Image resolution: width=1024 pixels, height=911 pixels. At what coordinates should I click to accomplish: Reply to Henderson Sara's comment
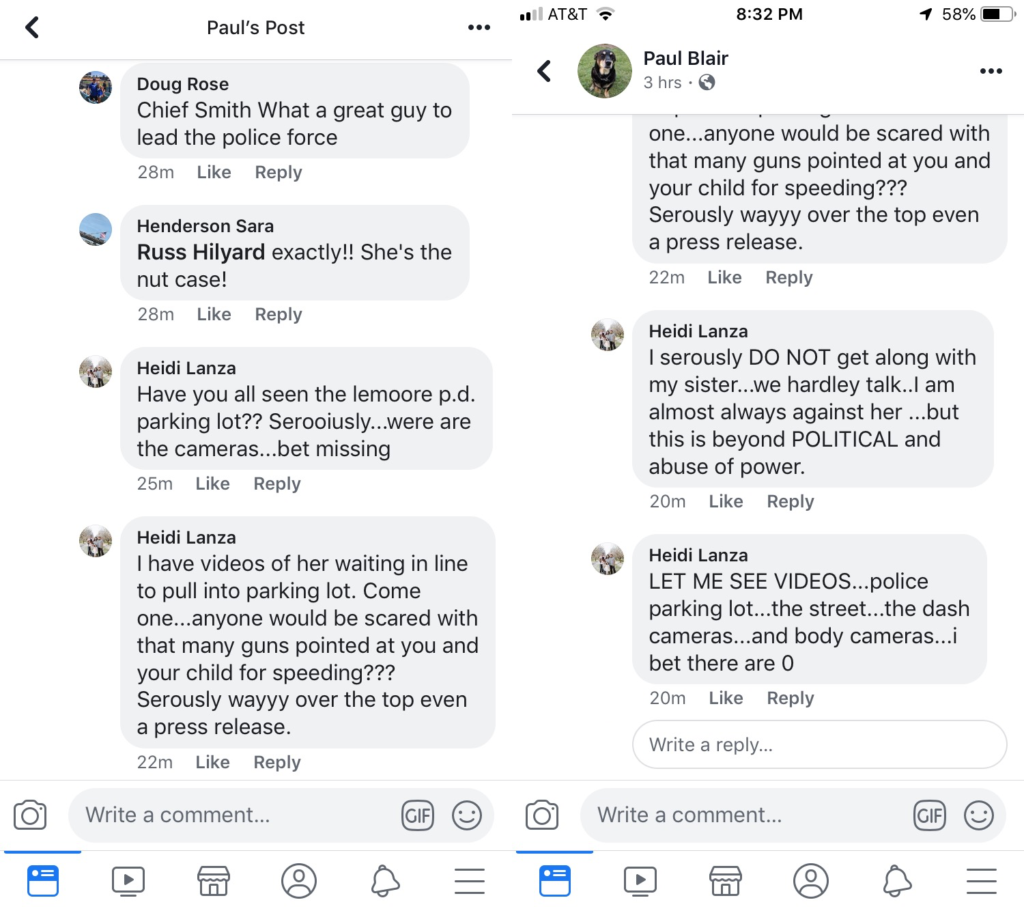278,314
